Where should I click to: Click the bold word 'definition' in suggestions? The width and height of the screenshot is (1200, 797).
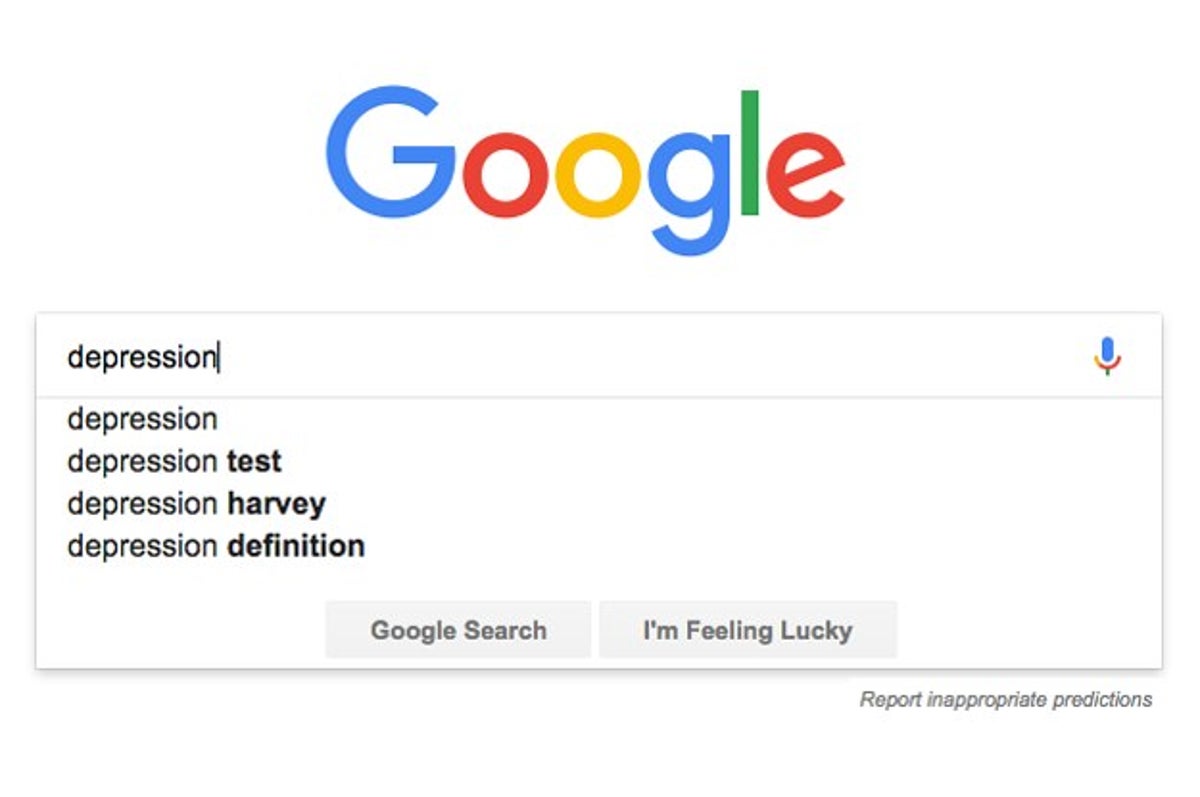pyautogui.click(x=295, y=546)
